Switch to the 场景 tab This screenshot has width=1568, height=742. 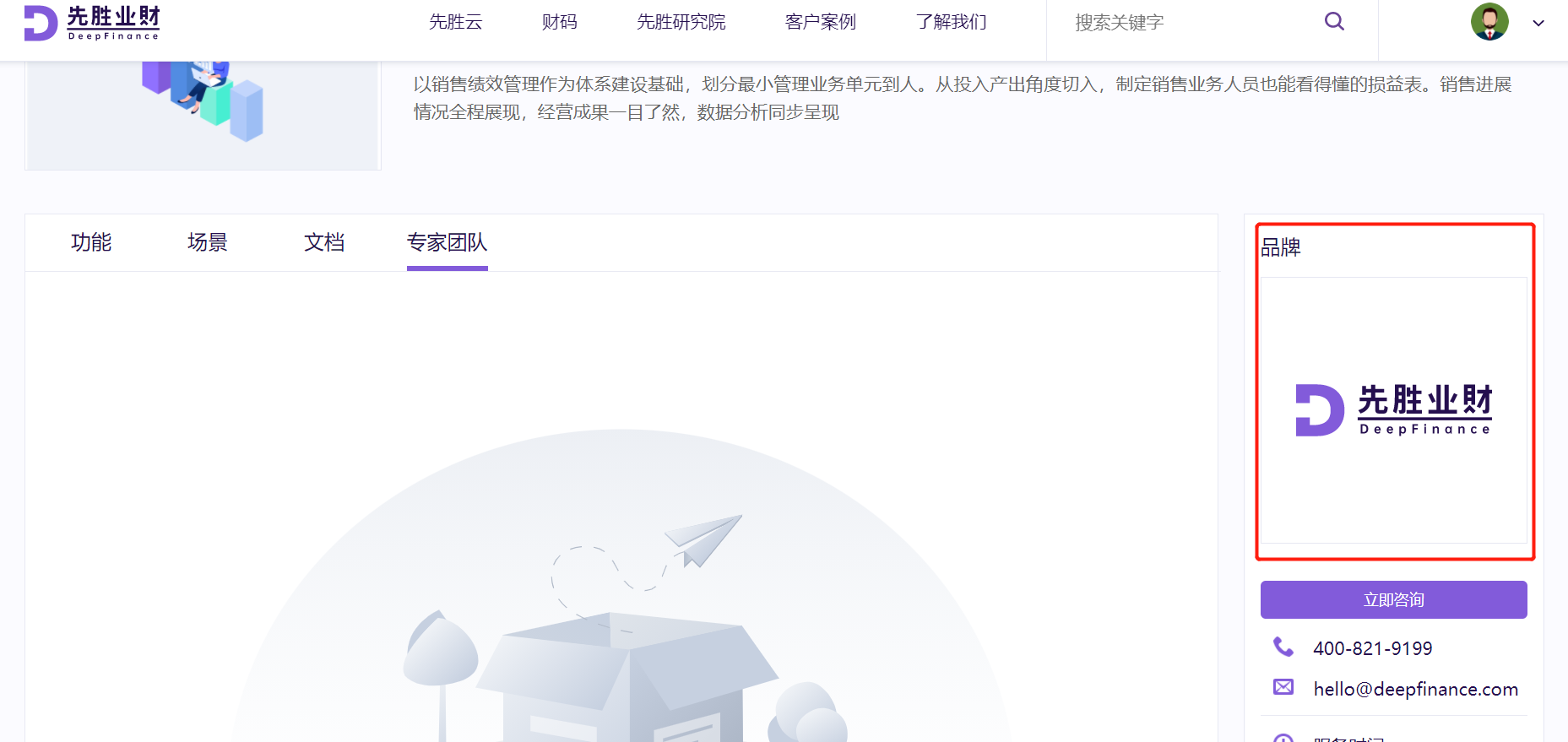[208, 242]
